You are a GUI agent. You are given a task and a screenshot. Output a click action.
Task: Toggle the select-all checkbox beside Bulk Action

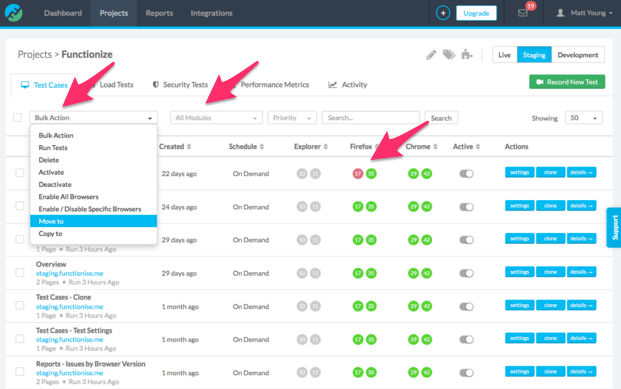tap(17, 118)
